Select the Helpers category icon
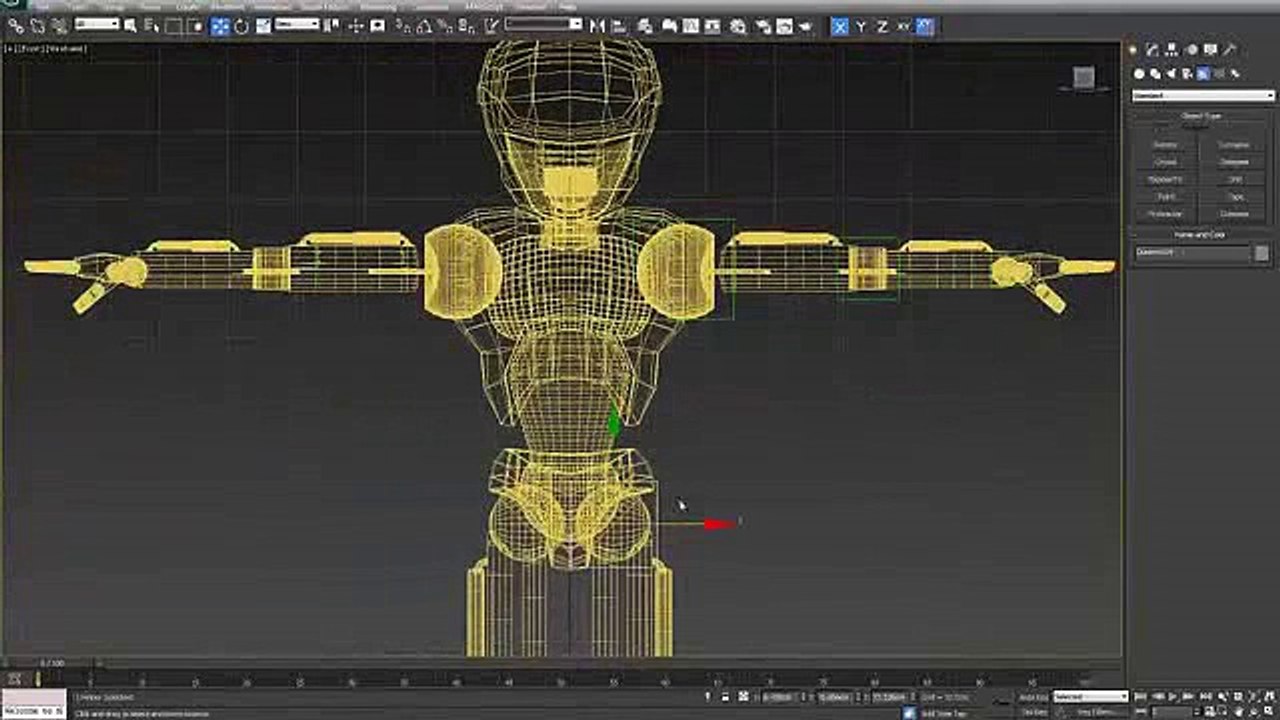The image size is (1280, 720). (x=1203, y=73)
